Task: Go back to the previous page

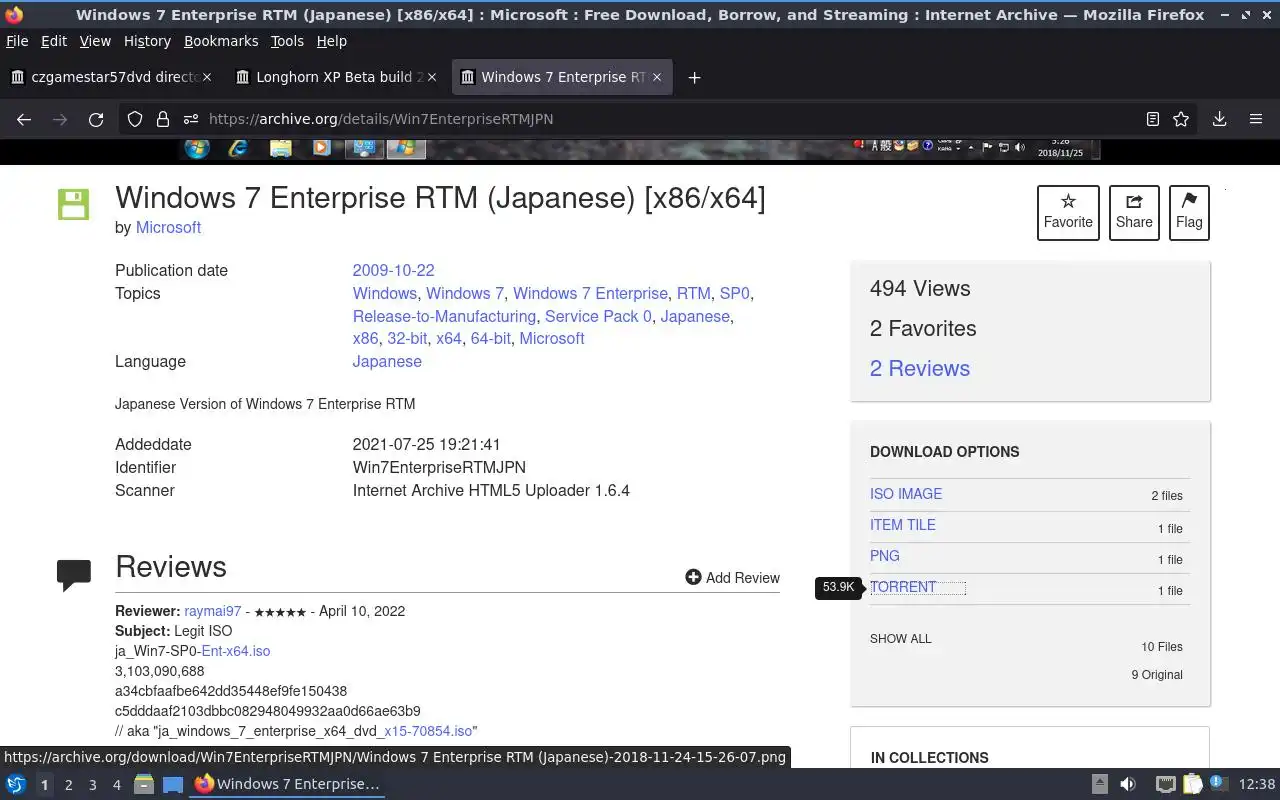Action: pyautogui.click(x=24, y=119)
